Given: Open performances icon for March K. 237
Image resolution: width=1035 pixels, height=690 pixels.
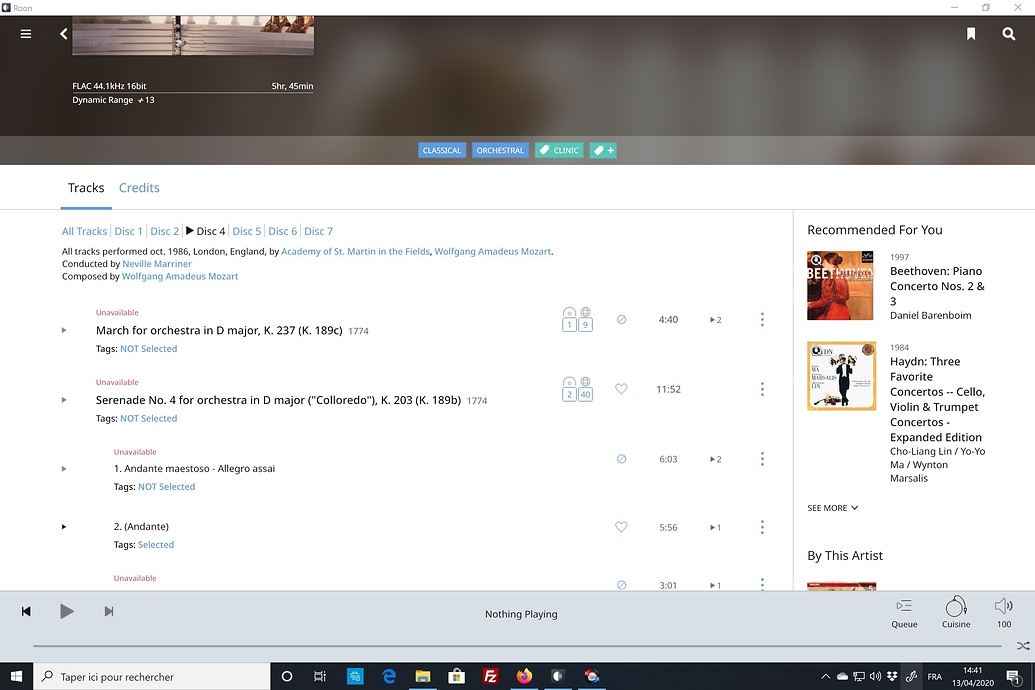Looking at the screenshot, I should click(569, 319).
